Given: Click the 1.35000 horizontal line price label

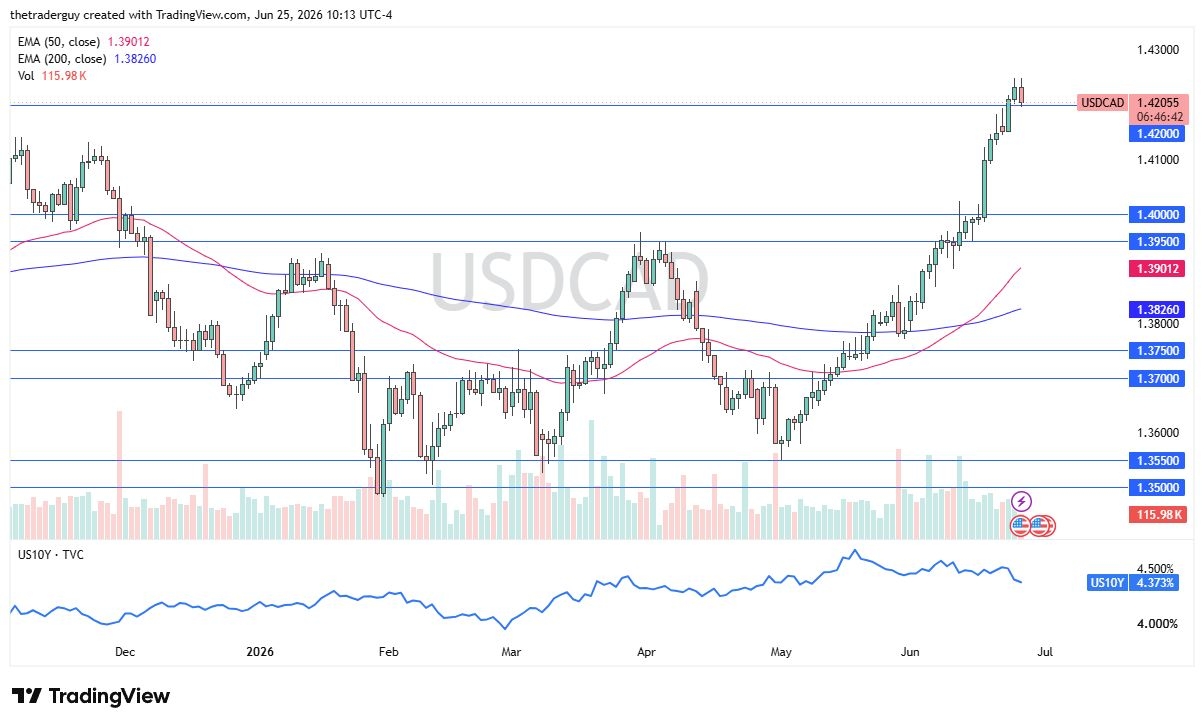Looking at the screenshot, I should (x=1158, y=488).
